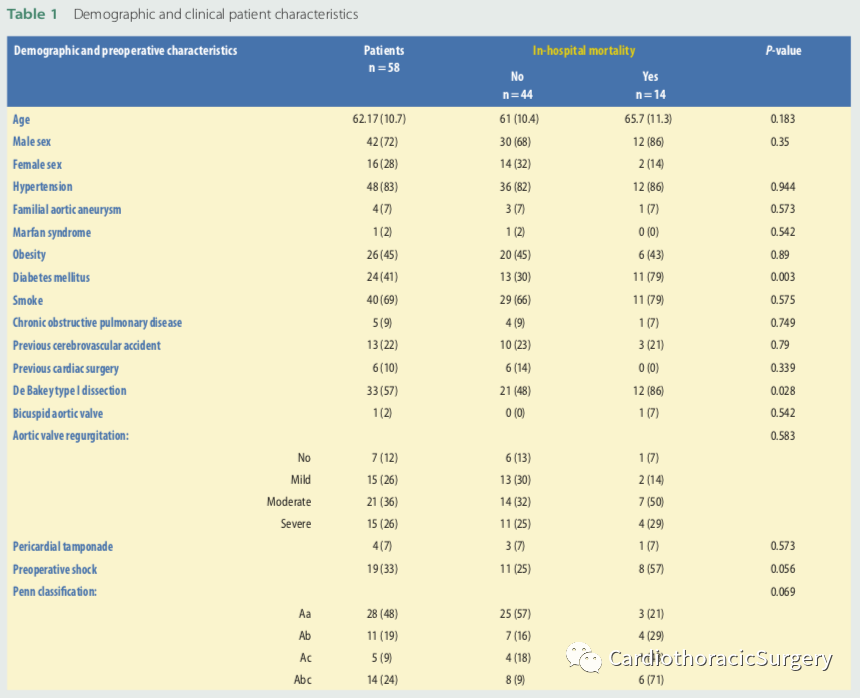Click '19 (33)' in the Preoperative shock row
860x698 pixels.
(x=382, y=569)
